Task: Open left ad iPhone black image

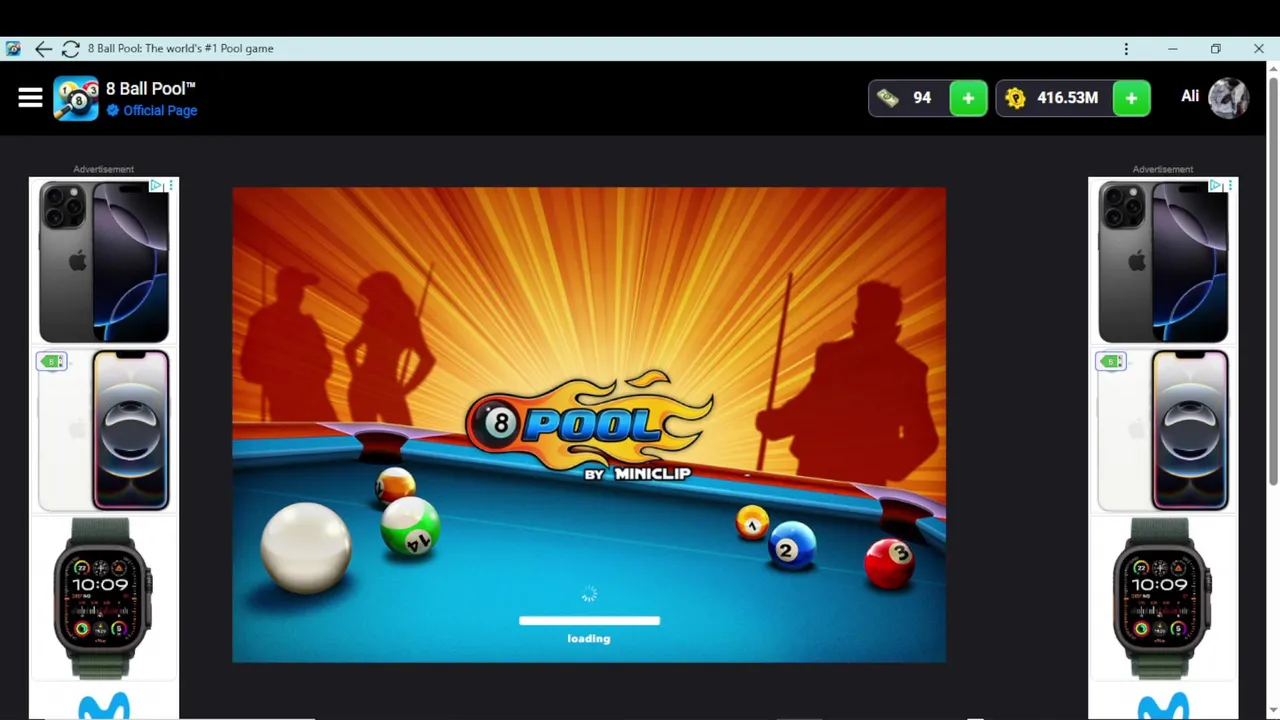Action: tap(104, 262)
